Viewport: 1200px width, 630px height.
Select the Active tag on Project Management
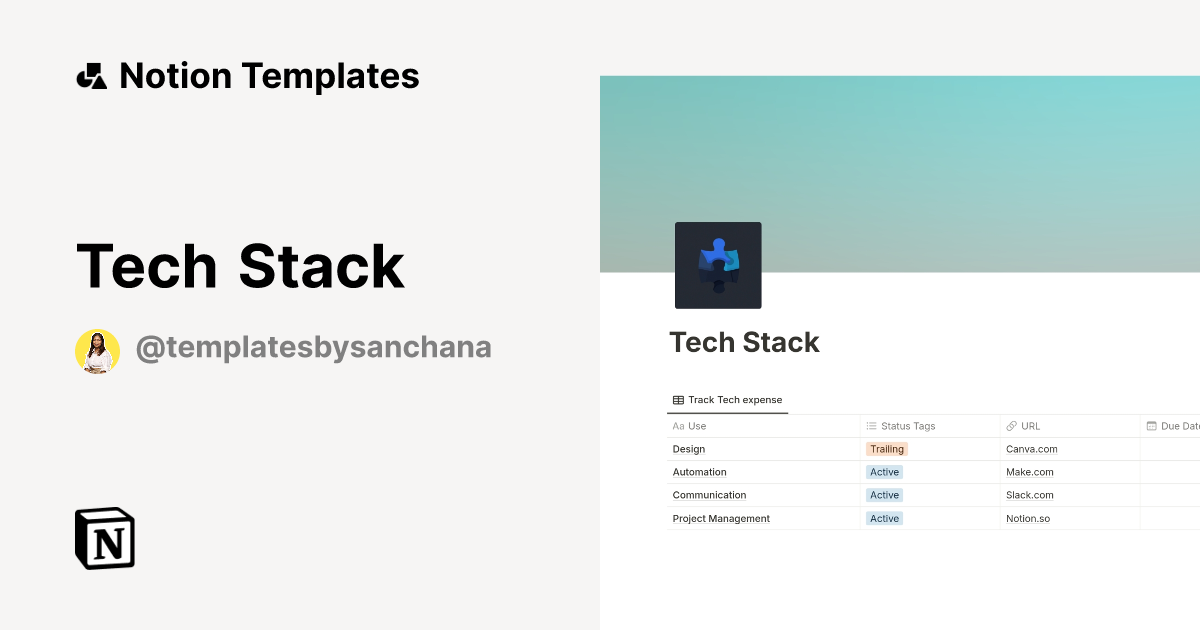(884, 518)
